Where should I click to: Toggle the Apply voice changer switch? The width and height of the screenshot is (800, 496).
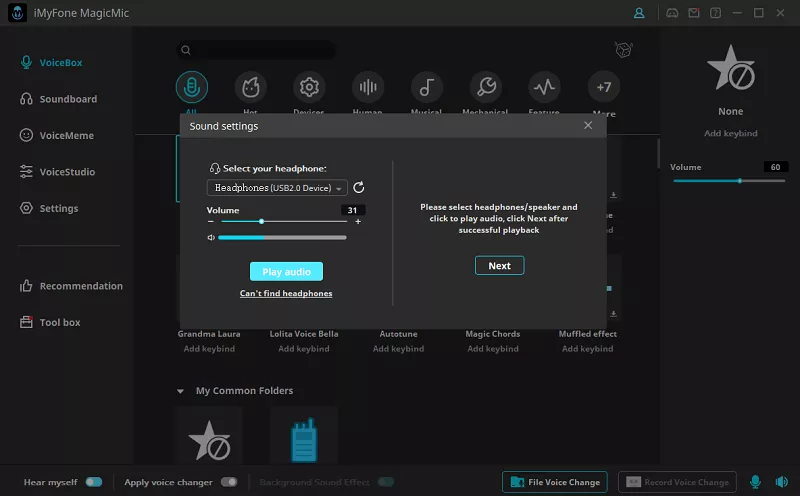[x=229, y=482]
